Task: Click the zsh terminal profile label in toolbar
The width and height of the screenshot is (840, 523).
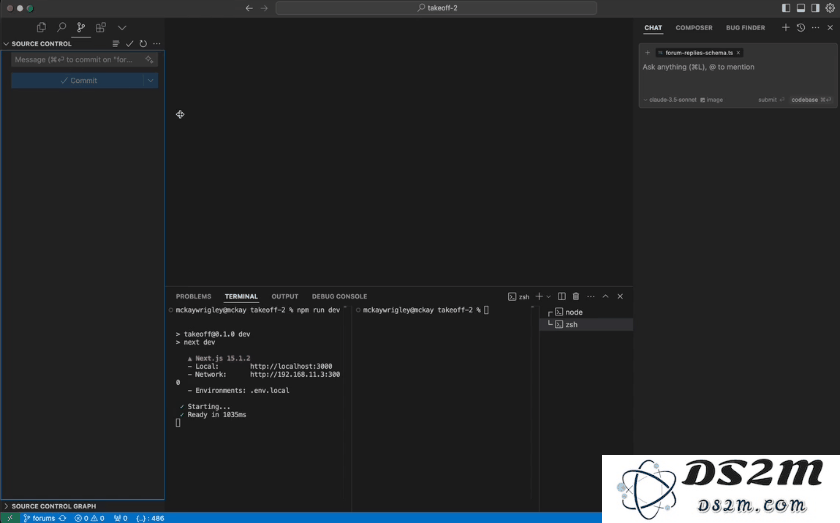Action: tap(519, 296)
